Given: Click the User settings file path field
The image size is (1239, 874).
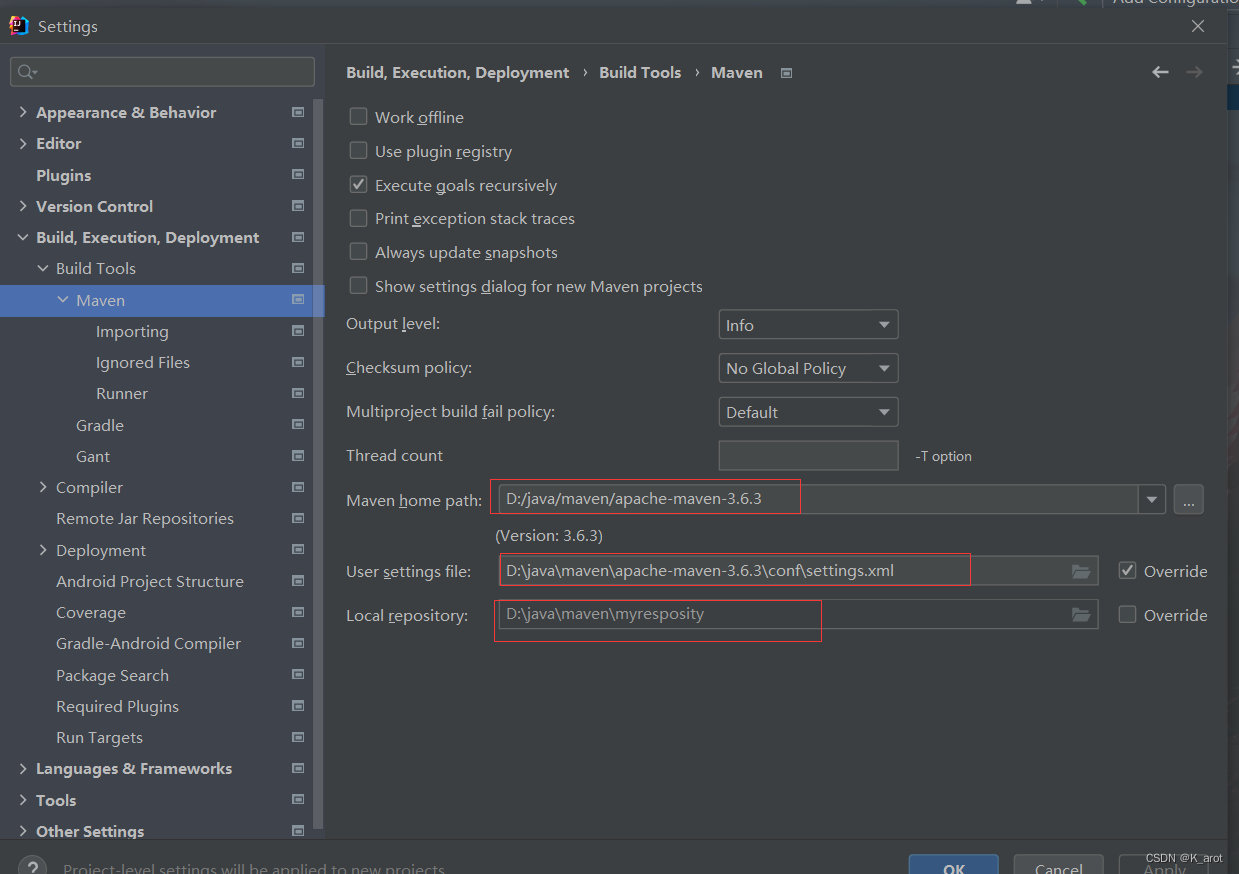Looking at the screenshot, I should [799, 571].
